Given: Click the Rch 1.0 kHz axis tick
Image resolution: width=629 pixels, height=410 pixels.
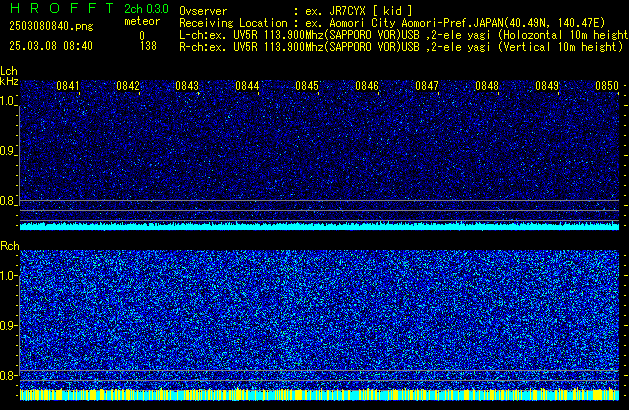Looking at the screenshot, I should pos(8,276).
